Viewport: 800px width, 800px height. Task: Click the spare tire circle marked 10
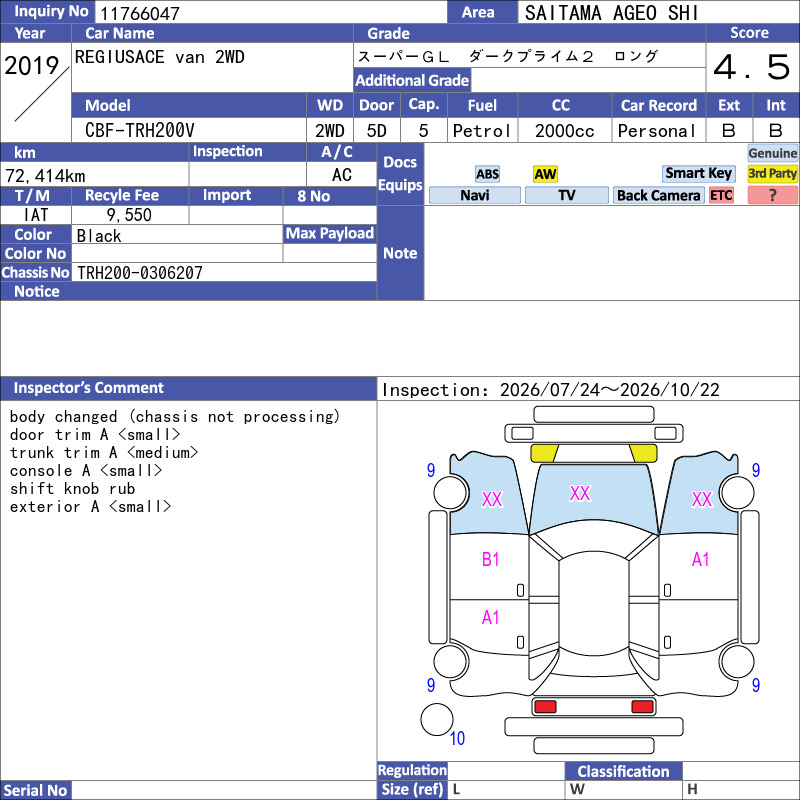tap(437, 719)
